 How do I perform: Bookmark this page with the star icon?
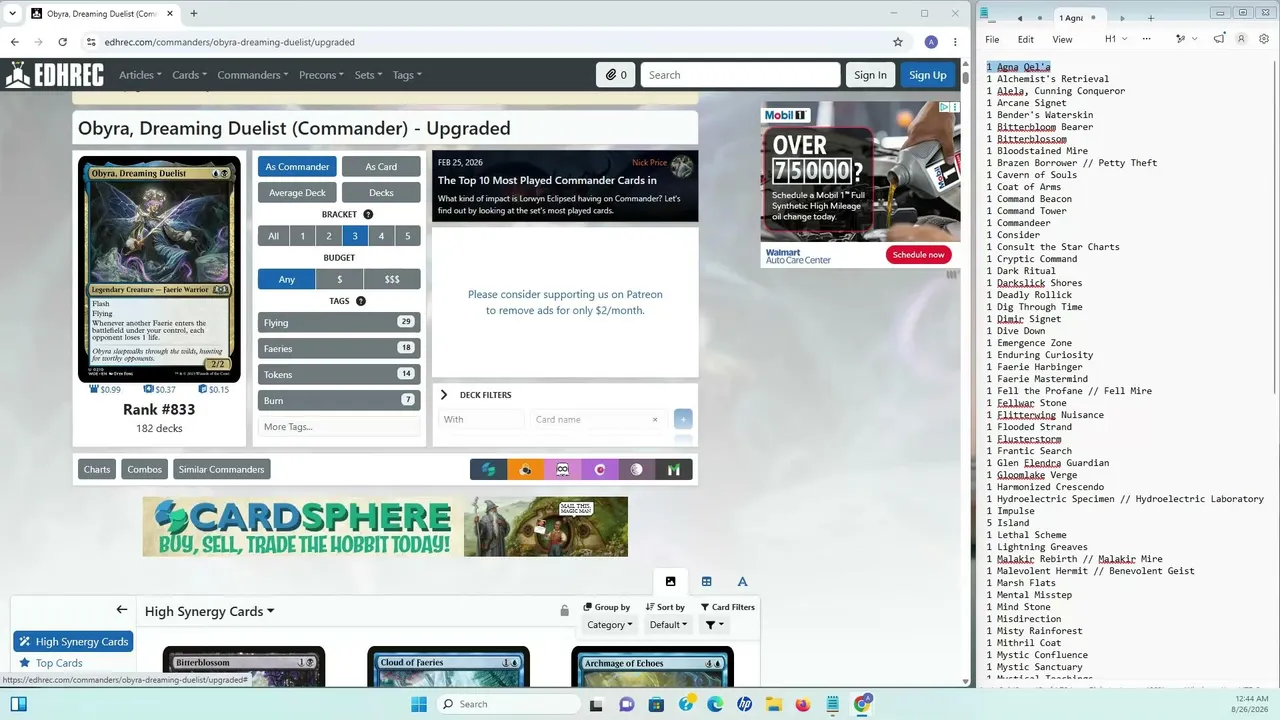(x=898, y=42)
